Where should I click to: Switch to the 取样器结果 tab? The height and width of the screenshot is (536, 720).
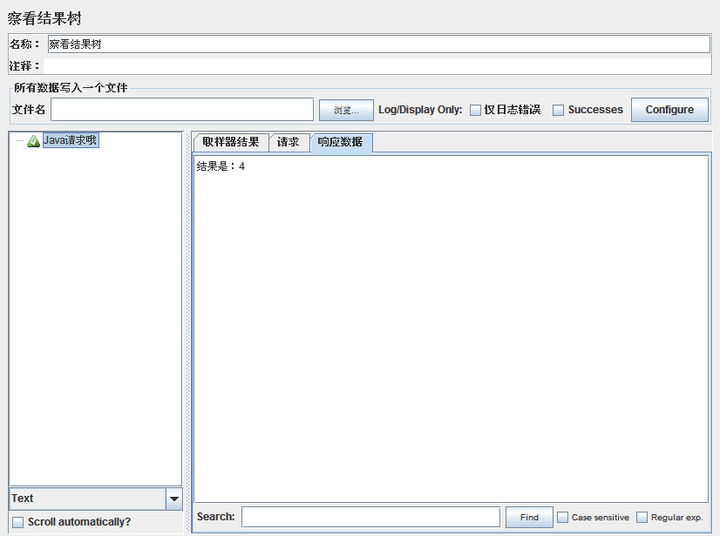click(x=231, y=142)
